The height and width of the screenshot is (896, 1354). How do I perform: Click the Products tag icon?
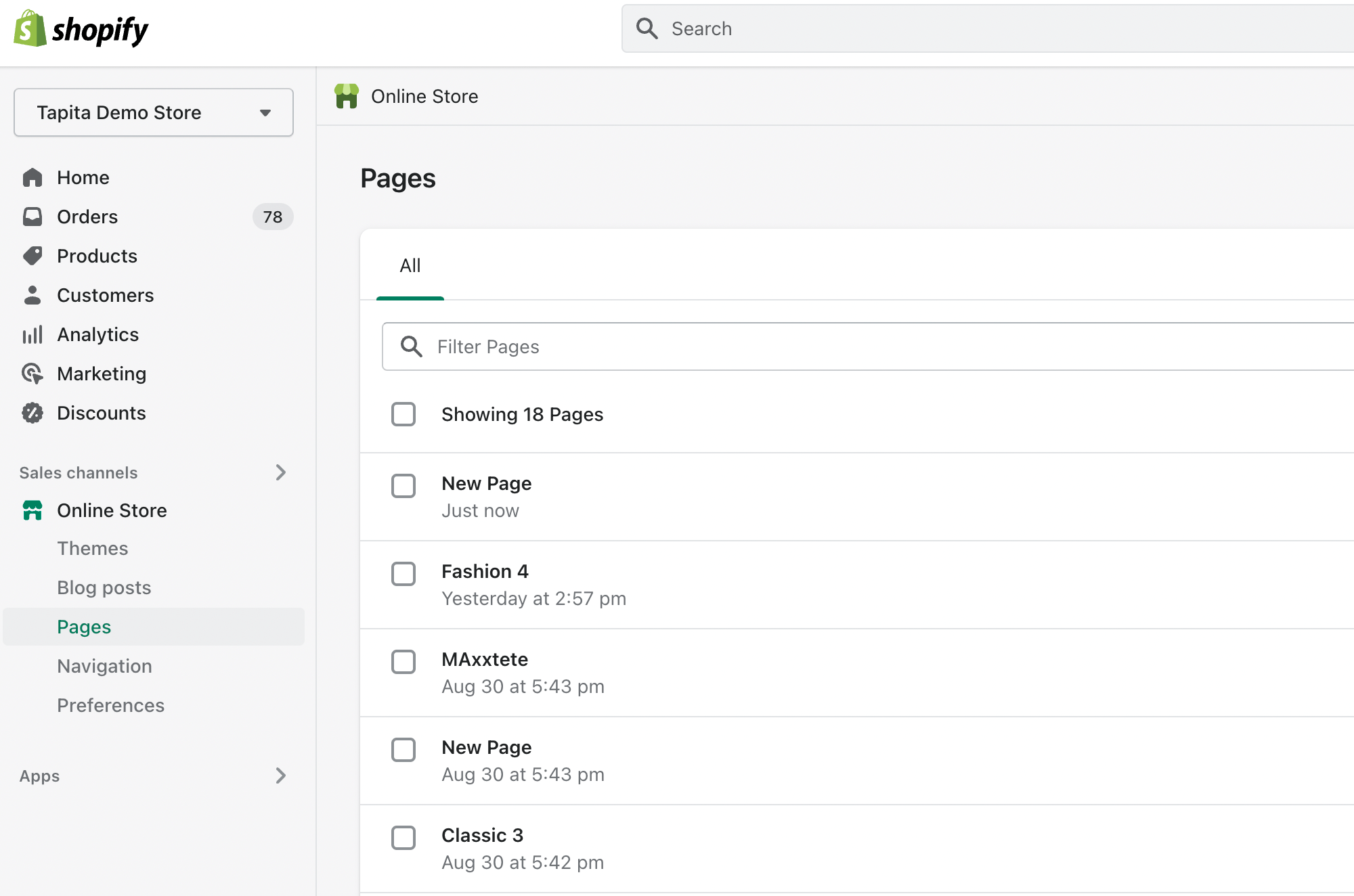[x=32, y=256]
